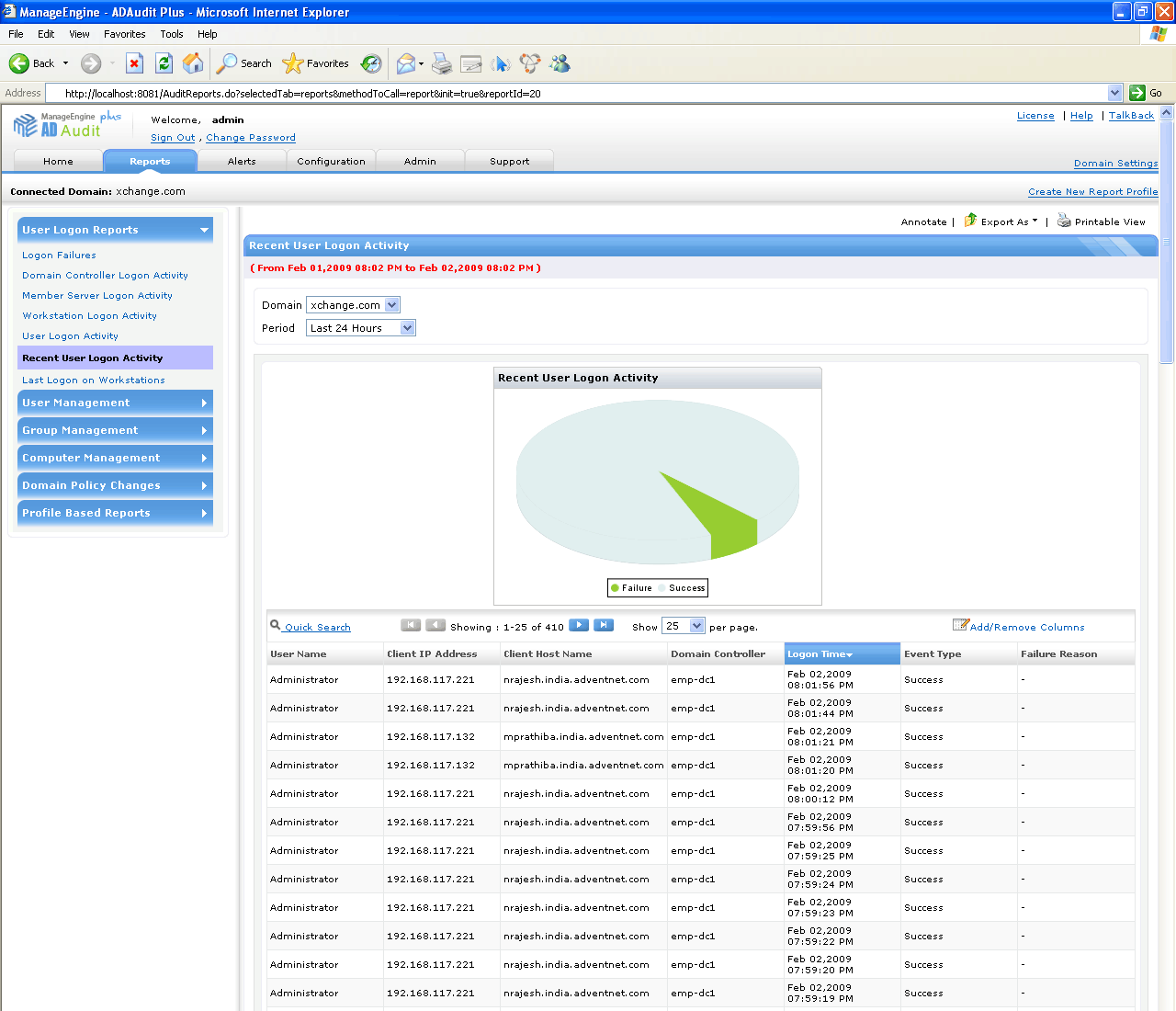1176x1011 pixels.
Task: Click the browser address URL field
Action: [x=579, y=93]
